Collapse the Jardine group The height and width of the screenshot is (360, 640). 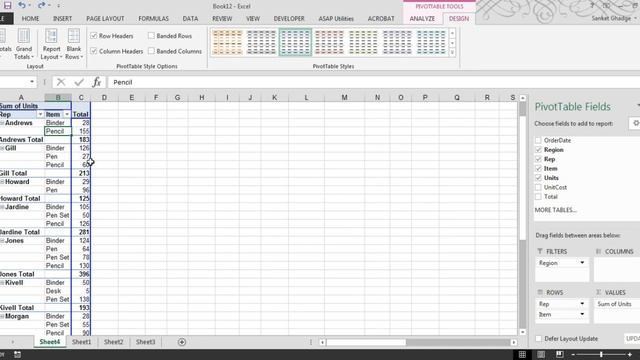[2, 207]
